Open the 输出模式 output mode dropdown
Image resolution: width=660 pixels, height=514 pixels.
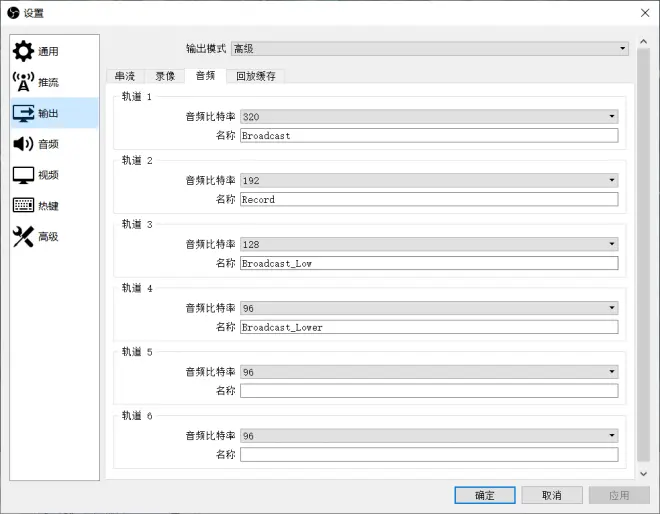pos(430,49)
